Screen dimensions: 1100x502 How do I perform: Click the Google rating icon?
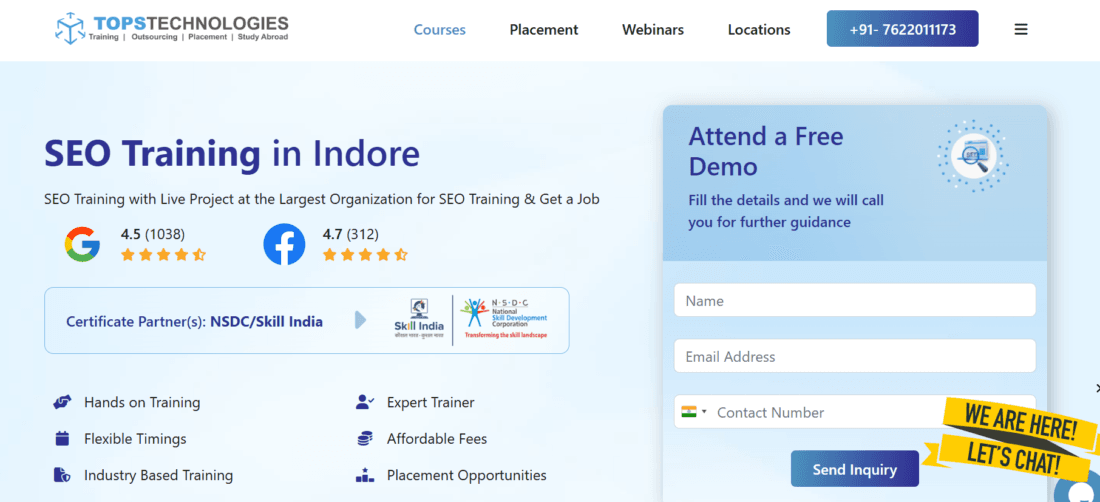pos(83,244)
